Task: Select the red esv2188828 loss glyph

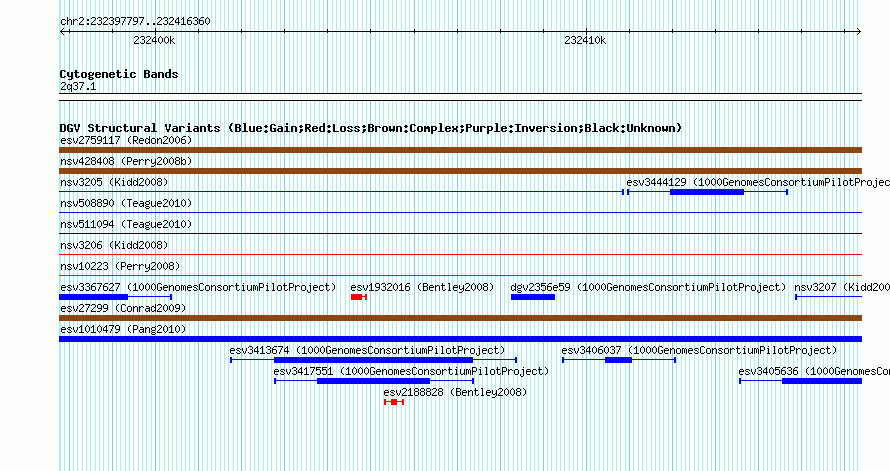Action: (394, 402)
